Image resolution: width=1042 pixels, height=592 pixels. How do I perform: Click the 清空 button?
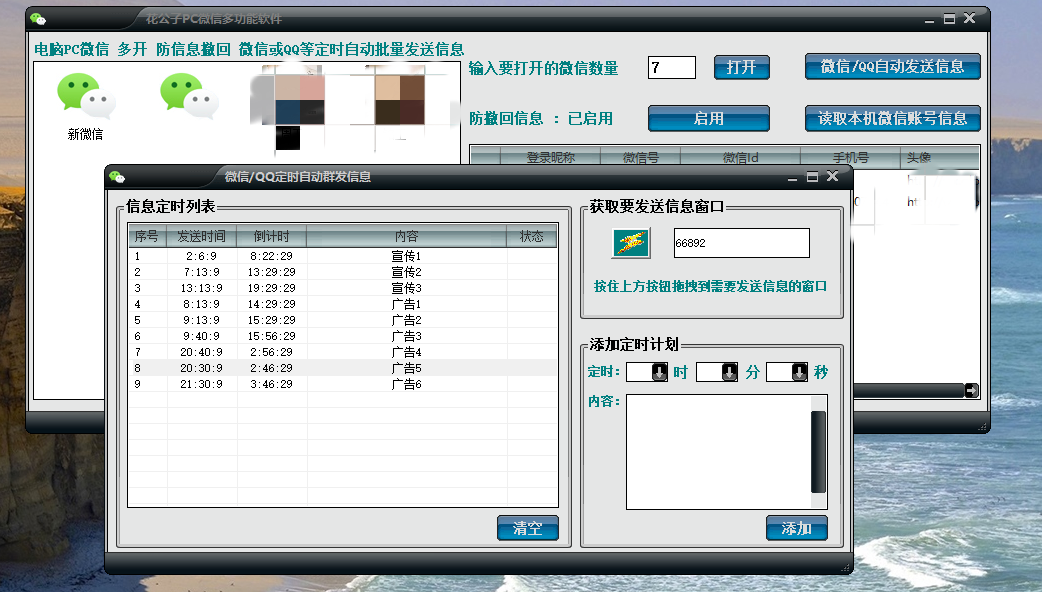(528, 528)
